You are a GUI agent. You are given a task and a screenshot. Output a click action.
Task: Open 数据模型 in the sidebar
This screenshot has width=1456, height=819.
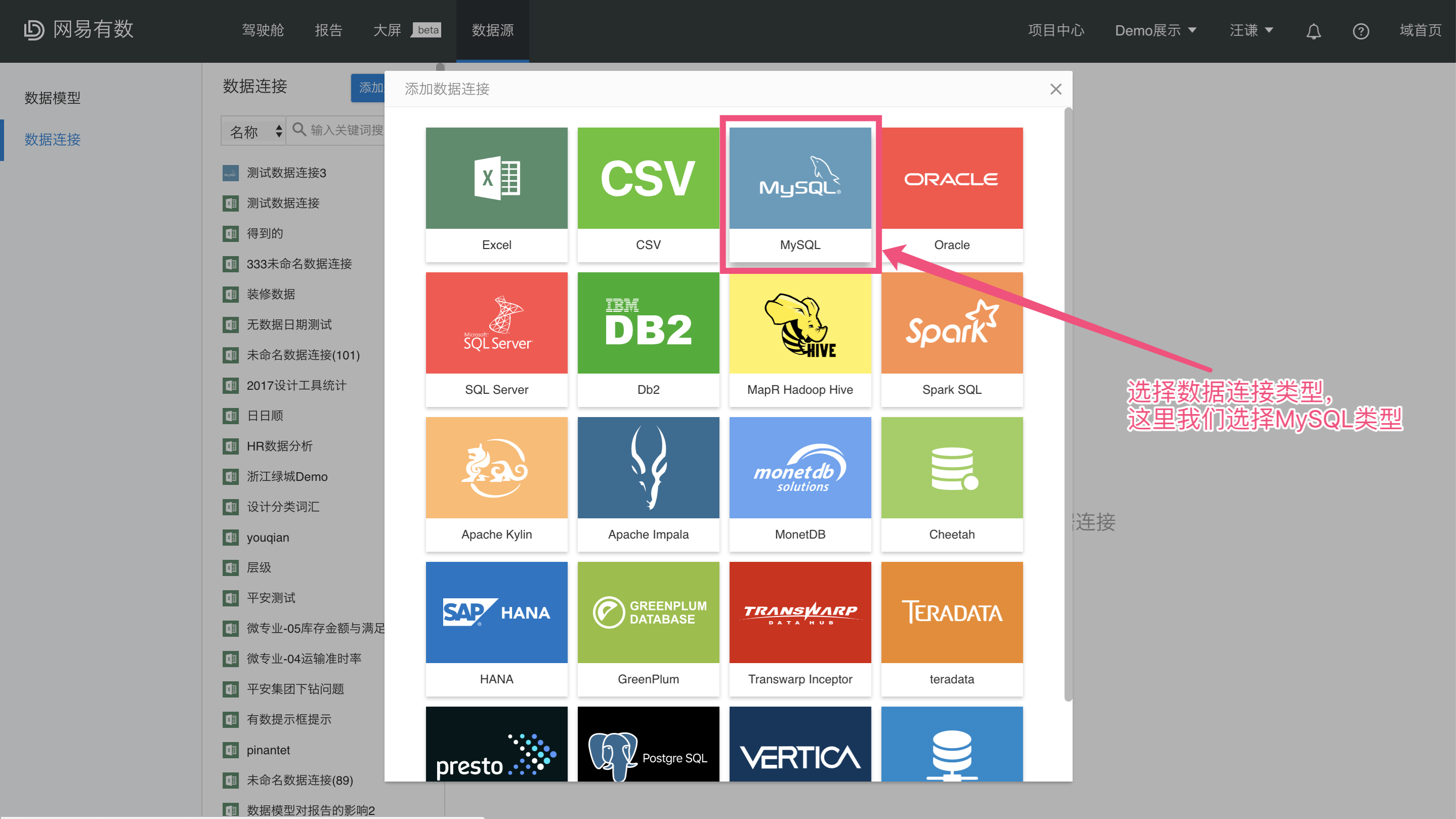(x=53, y=98)
